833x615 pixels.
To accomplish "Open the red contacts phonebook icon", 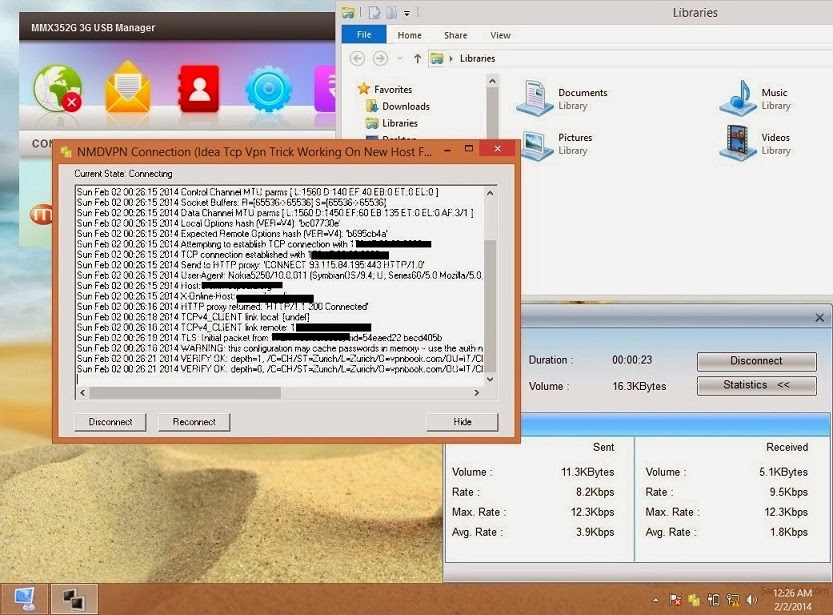I will [199, 89].
